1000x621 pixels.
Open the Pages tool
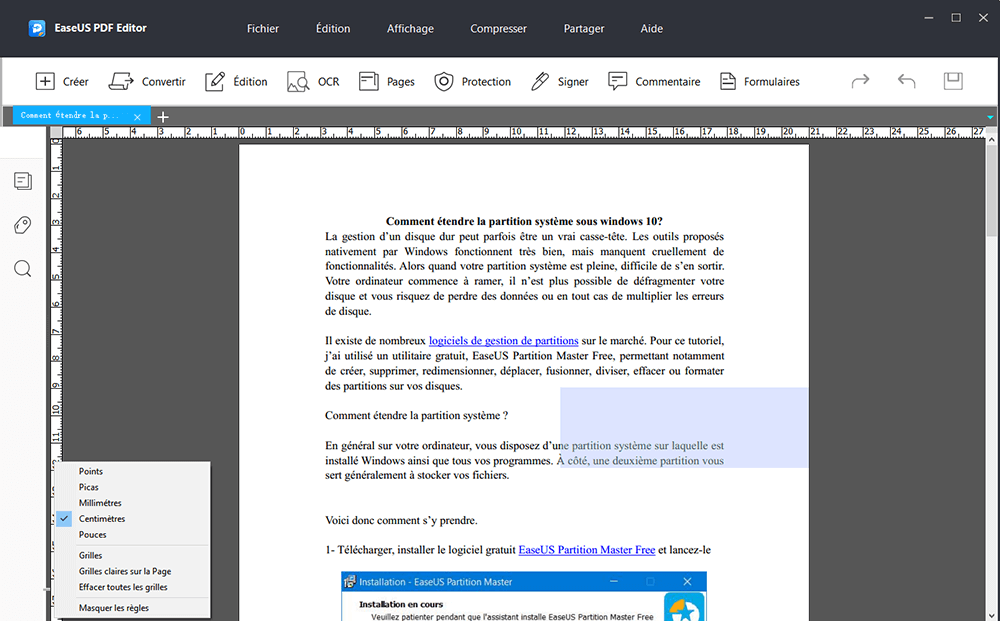click(386, 82)
